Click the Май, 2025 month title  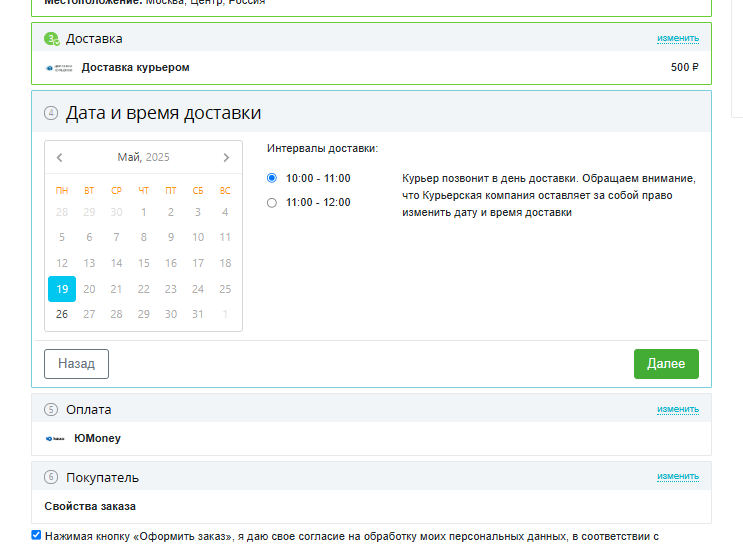coord(143,158)
